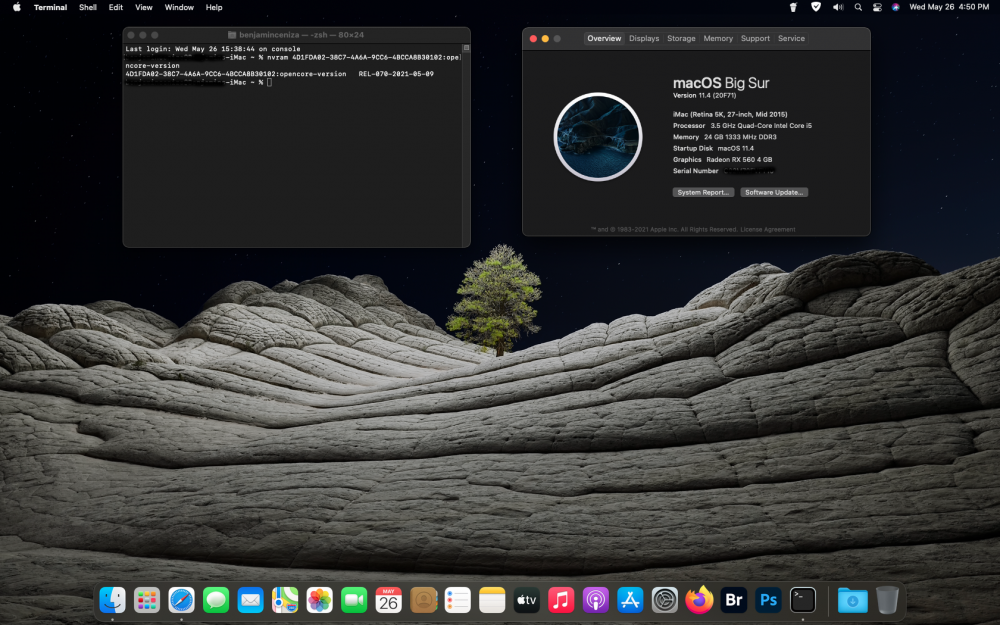
Task: Open Music app in dock
Action: click(x=561, y=600)
